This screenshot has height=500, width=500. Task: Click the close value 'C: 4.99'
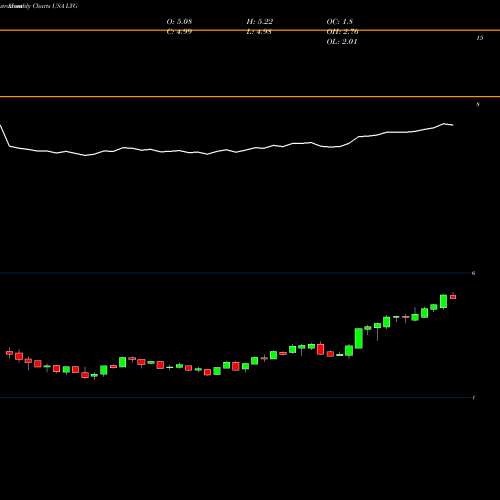click(x=179, y=32)
